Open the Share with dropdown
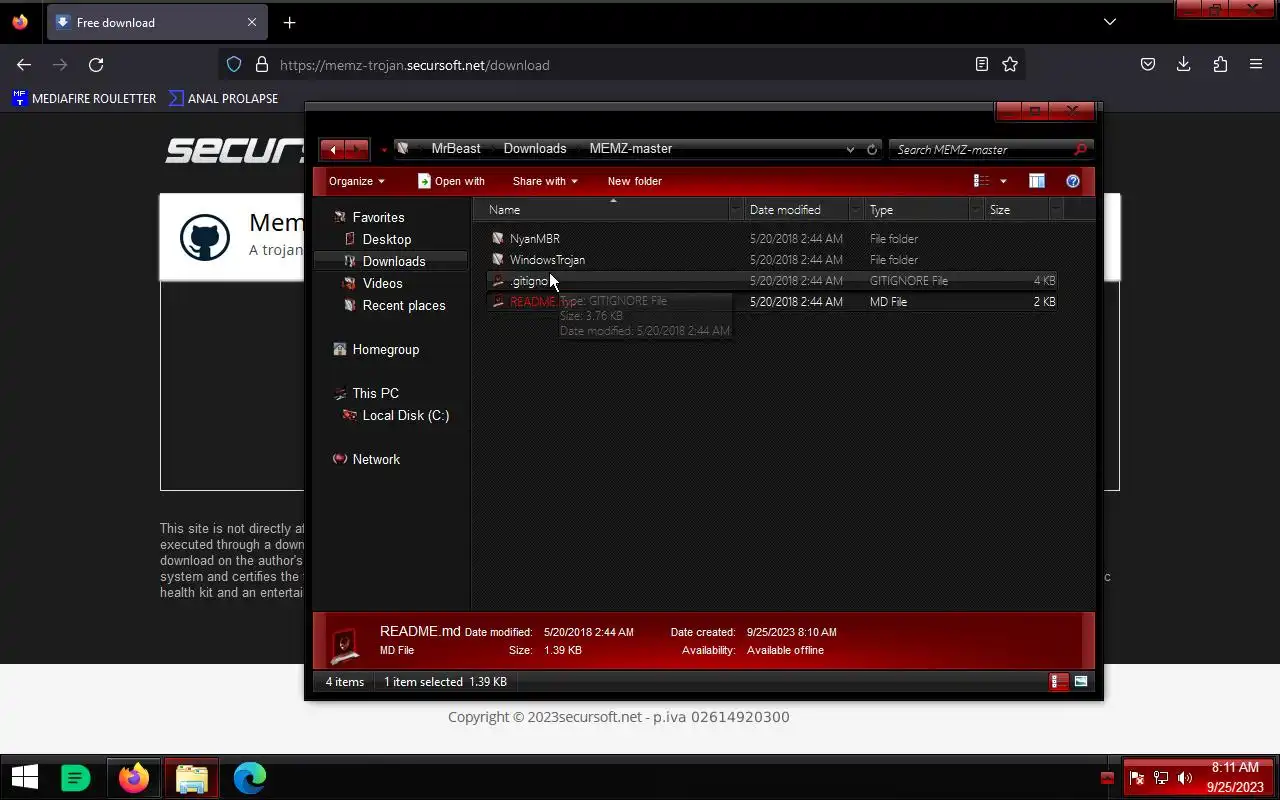This screenshot has width=1280, height=800. [x=545, y=181]
